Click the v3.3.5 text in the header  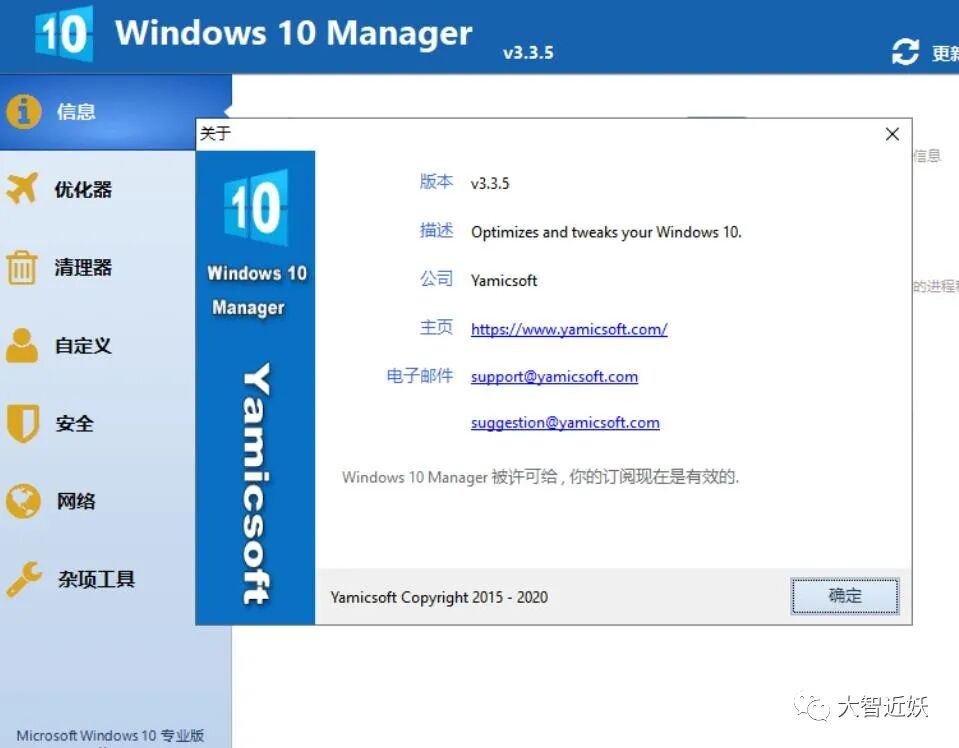pyautogui.click(x=528, y=53)
